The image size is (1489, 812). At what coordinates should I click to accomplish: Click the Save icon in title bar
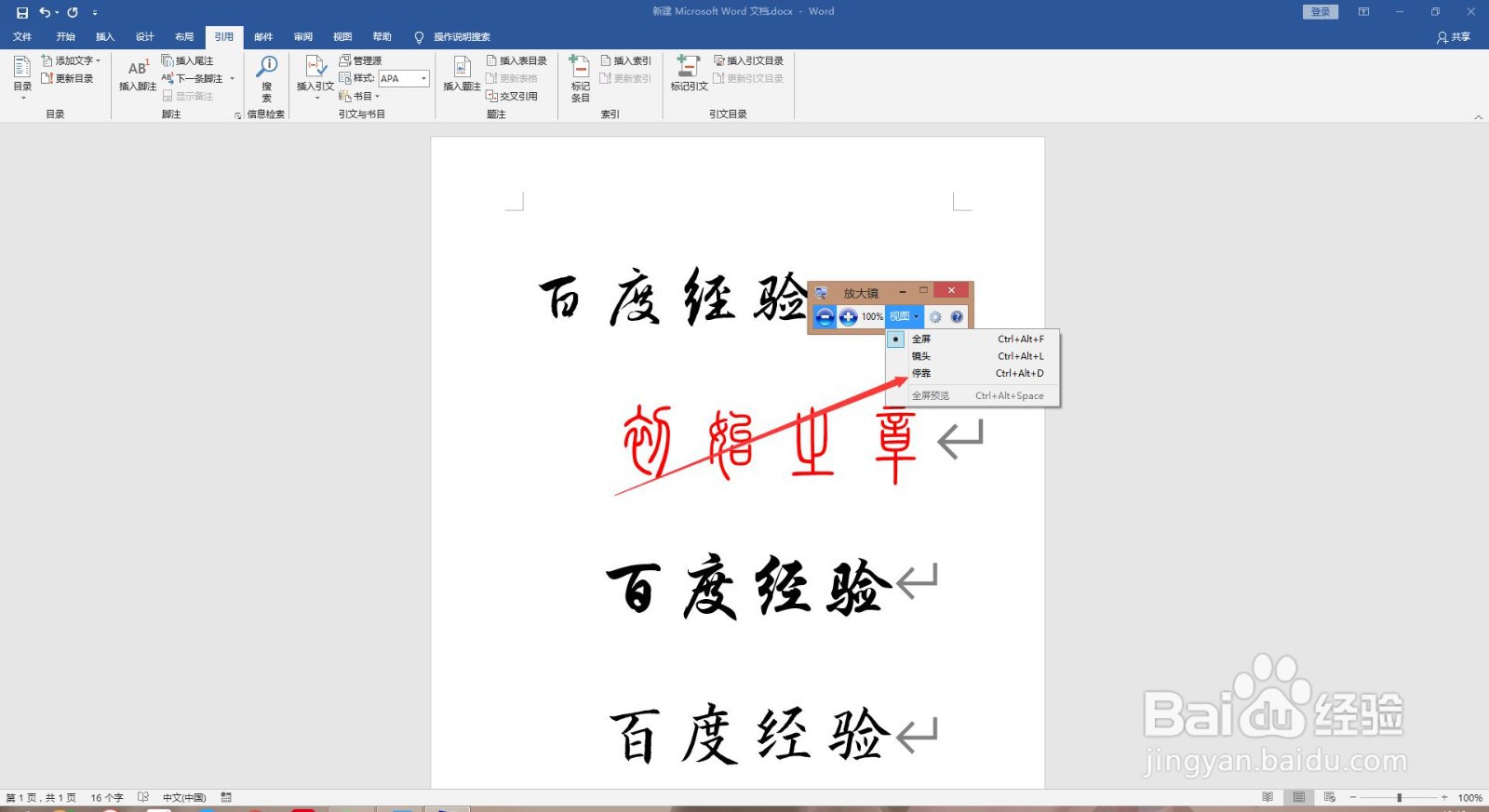point(22,12)
